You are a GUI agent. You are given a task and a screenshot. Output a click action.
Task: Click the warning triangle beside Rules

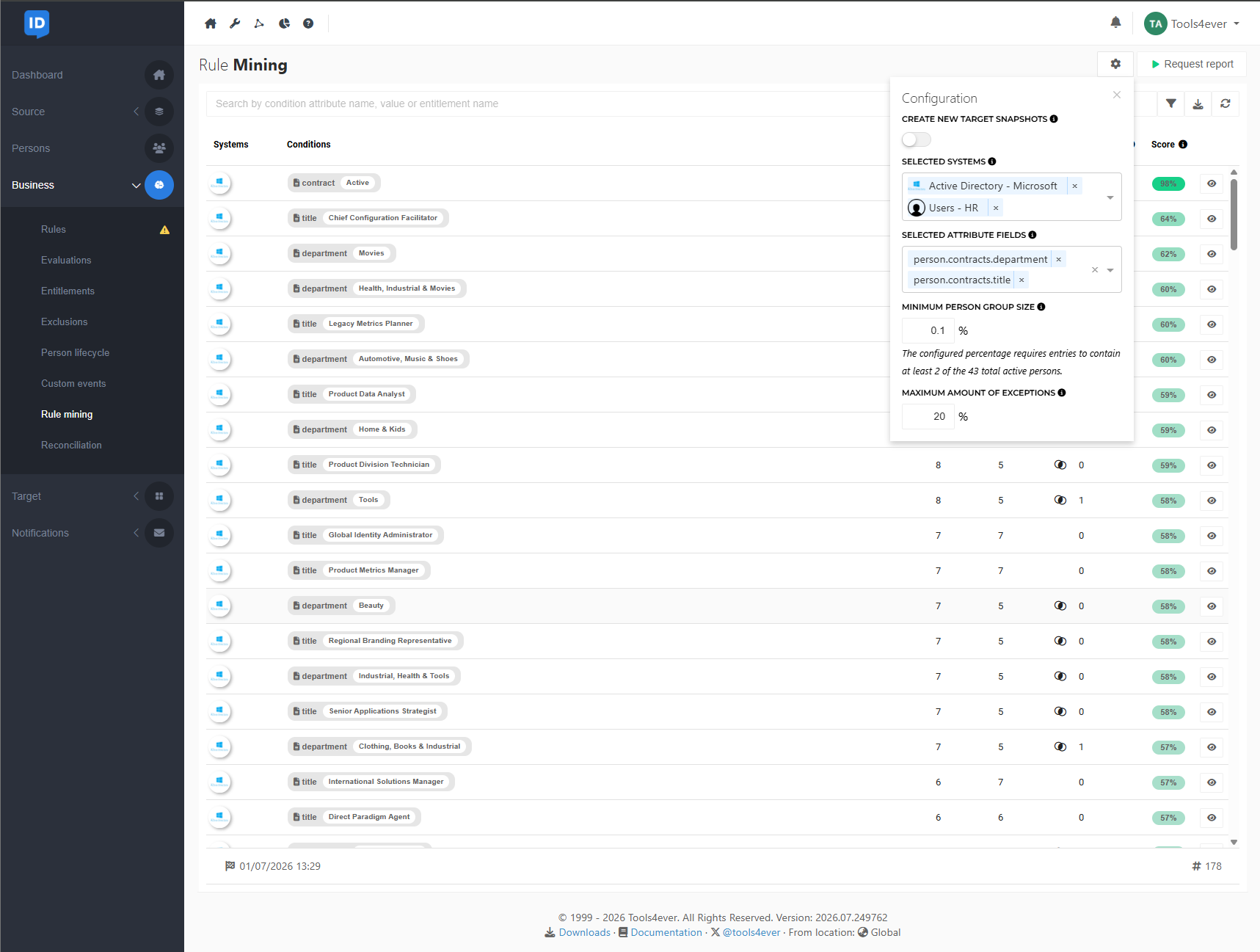click(164, 230)
